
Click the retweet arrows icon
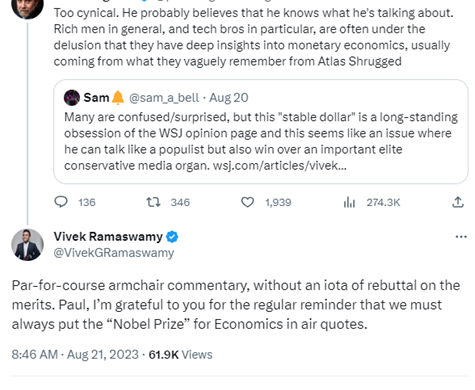click(153, 202)
